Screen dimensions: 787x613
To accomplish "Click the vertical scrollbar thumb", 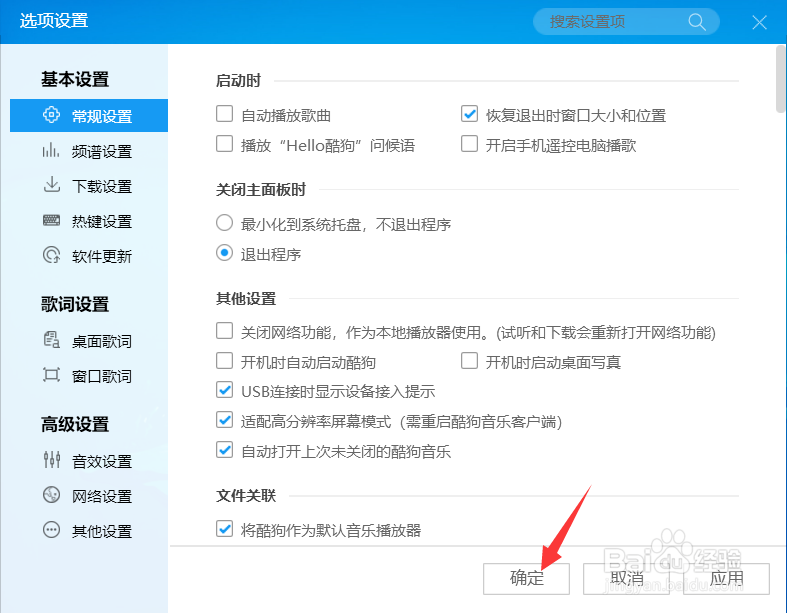I will pyautogui.click(x=781, y=79).
